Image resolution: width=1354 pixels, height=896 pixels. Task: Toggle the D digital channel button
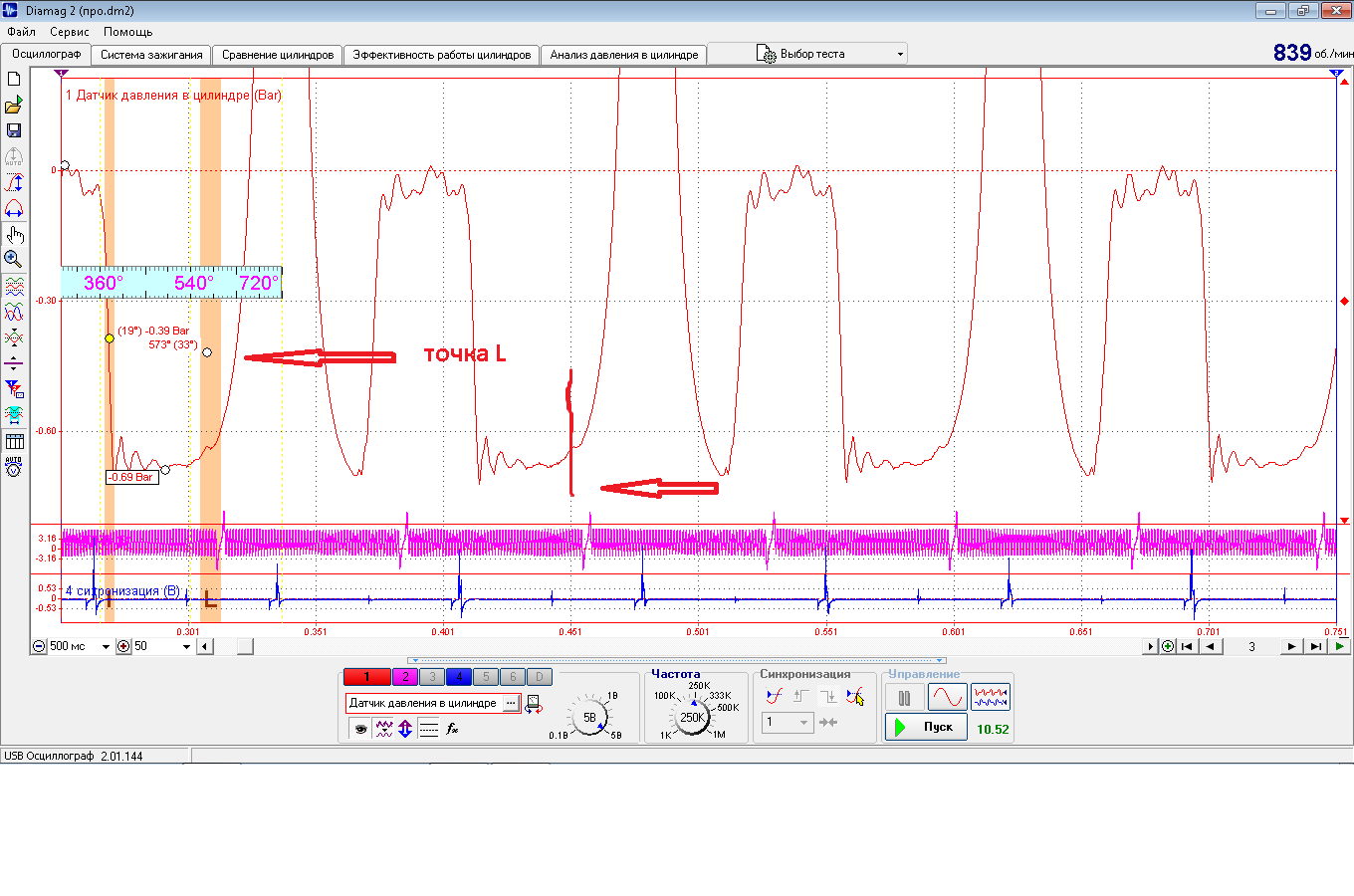tap(539, 677)
